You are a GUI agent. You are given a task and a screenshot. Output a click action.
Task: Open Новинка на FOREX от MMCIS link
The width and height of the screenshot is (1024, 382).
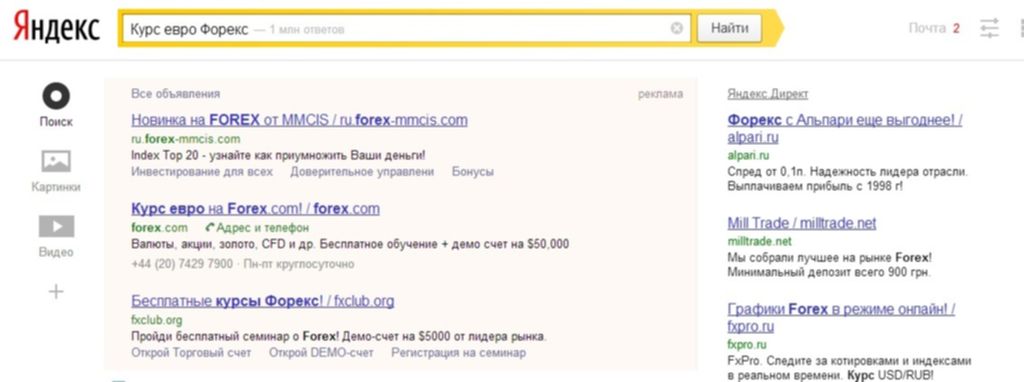click(299, 120)
